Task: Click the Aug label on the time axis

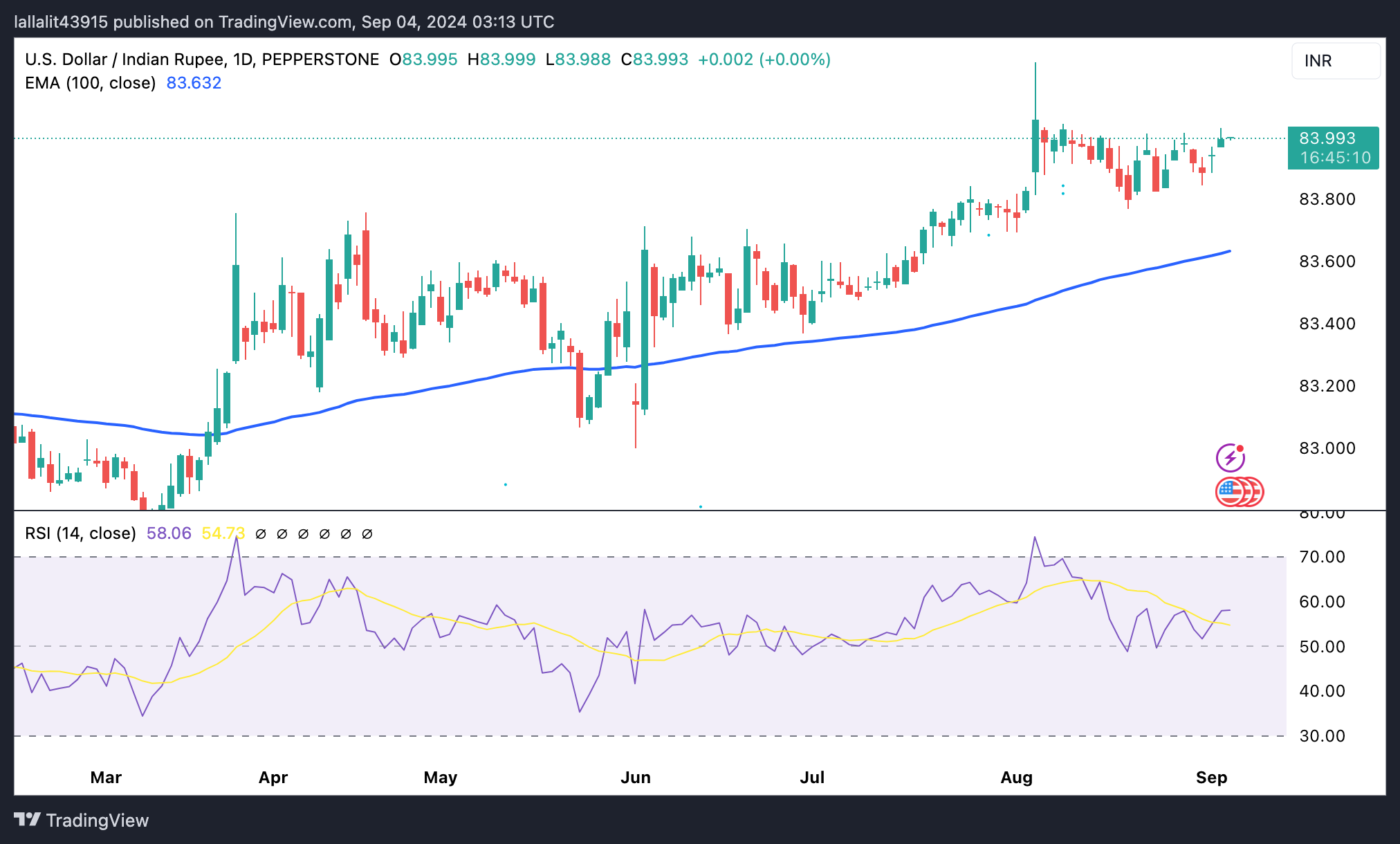Action: pos(1016,778)
